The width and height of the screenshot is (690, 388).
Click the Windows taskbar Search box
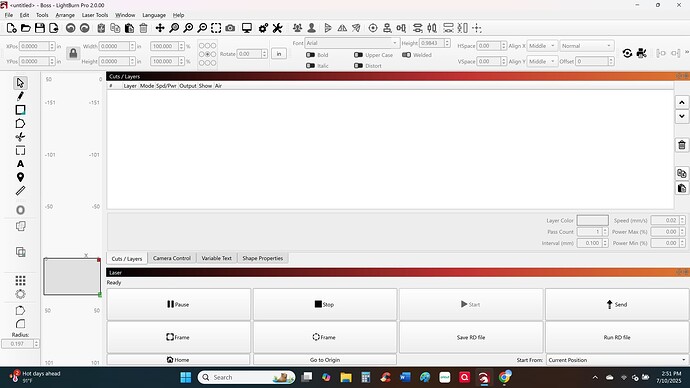pyautogui.click(x=246, y=377)
